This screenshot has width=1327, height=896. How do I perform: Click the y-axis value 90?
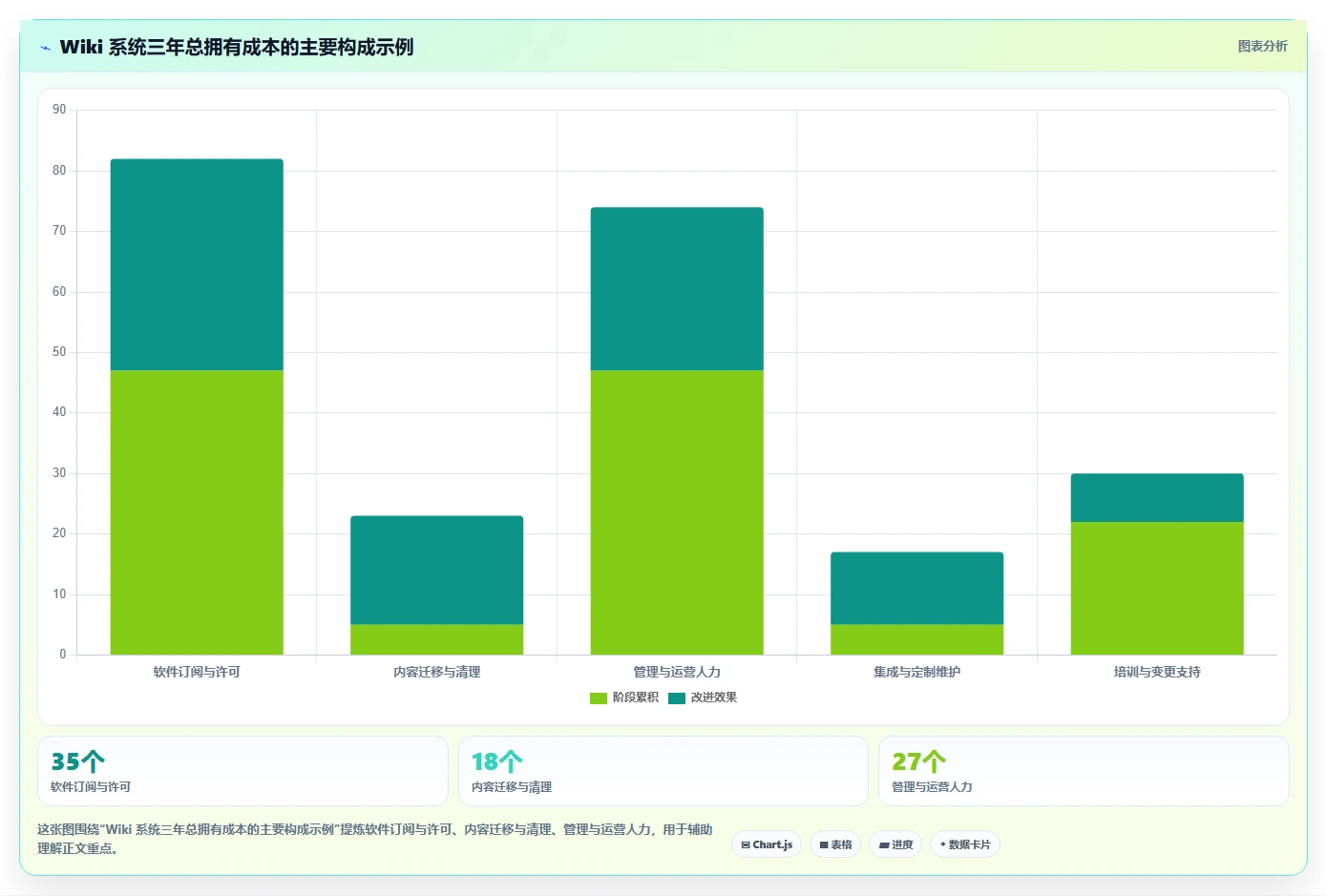coord(59,110)
